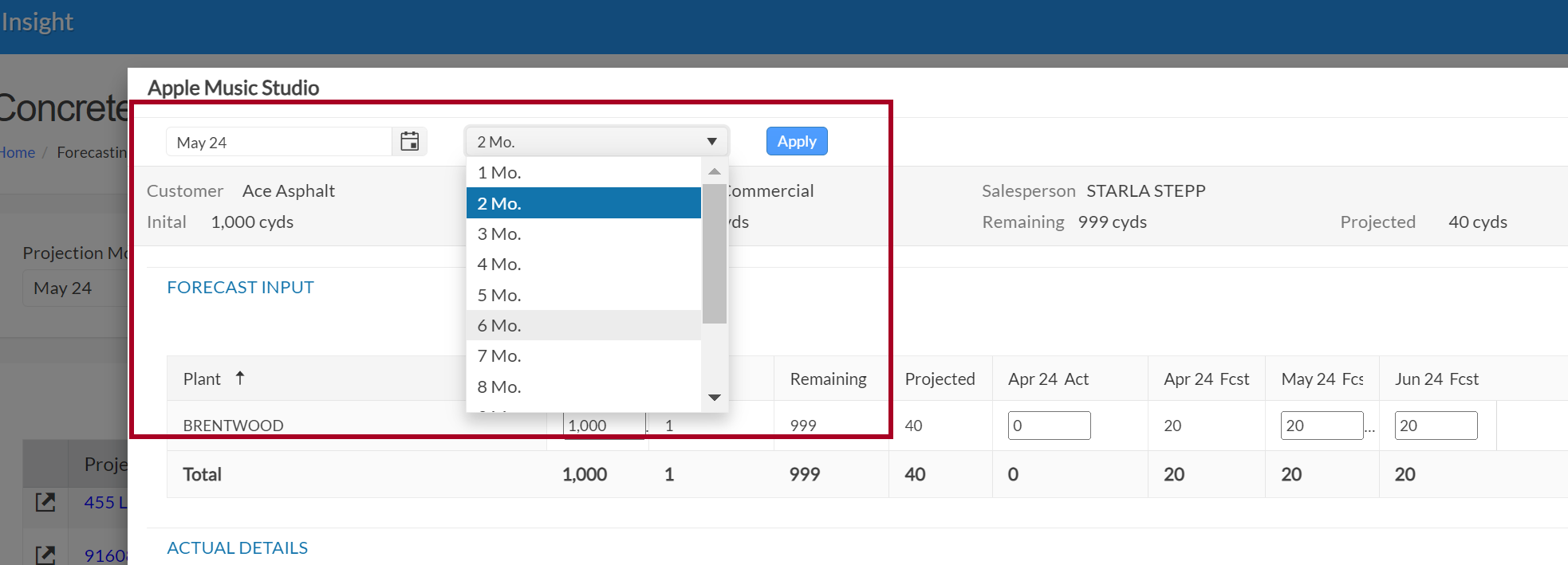Click the Forecasting breadcrumb
Screen dimensions: 1568x565
92,152
